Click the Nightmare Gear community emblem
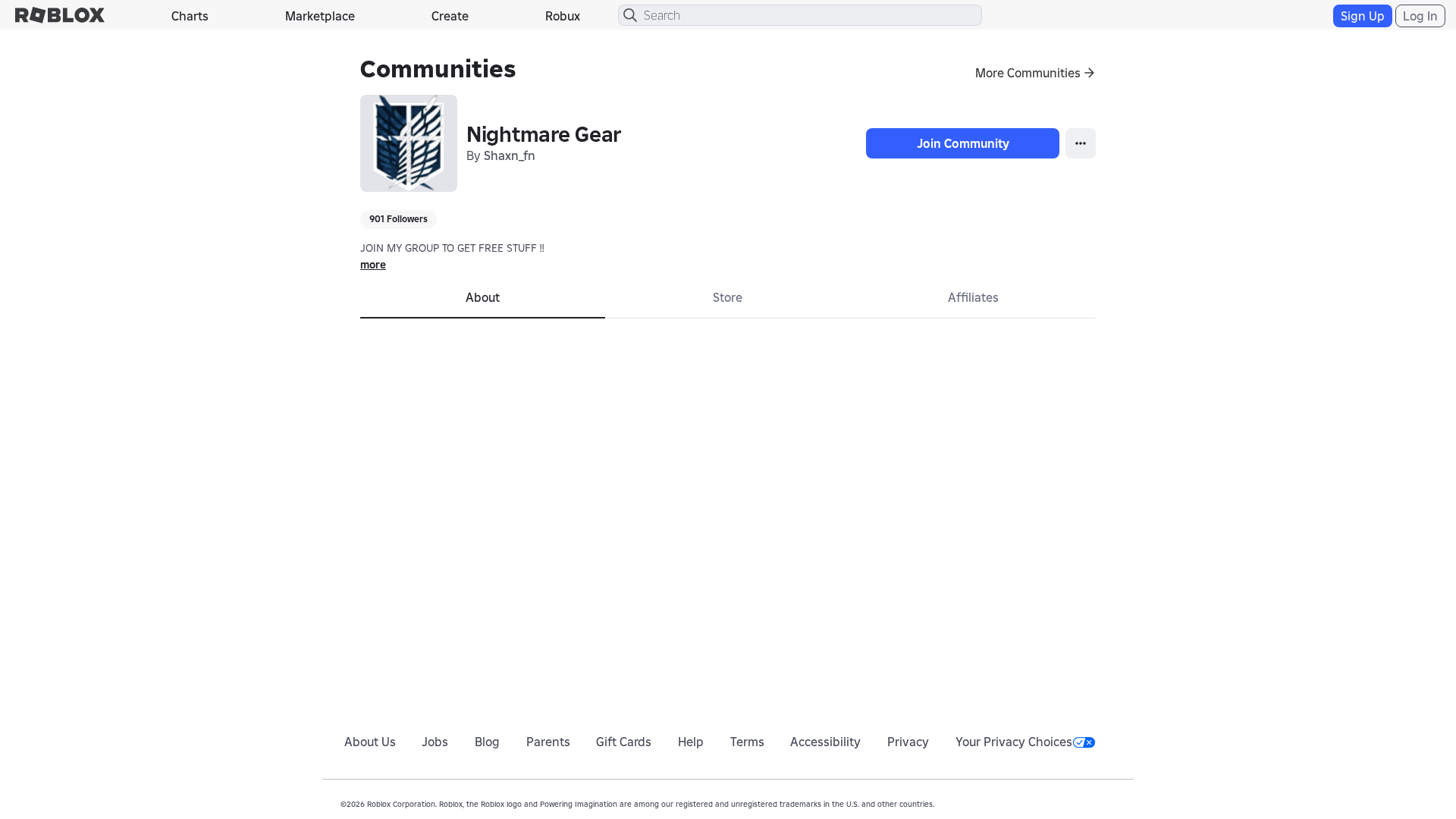This screenshot has height=819, width=1456. (x=409, y=143)
